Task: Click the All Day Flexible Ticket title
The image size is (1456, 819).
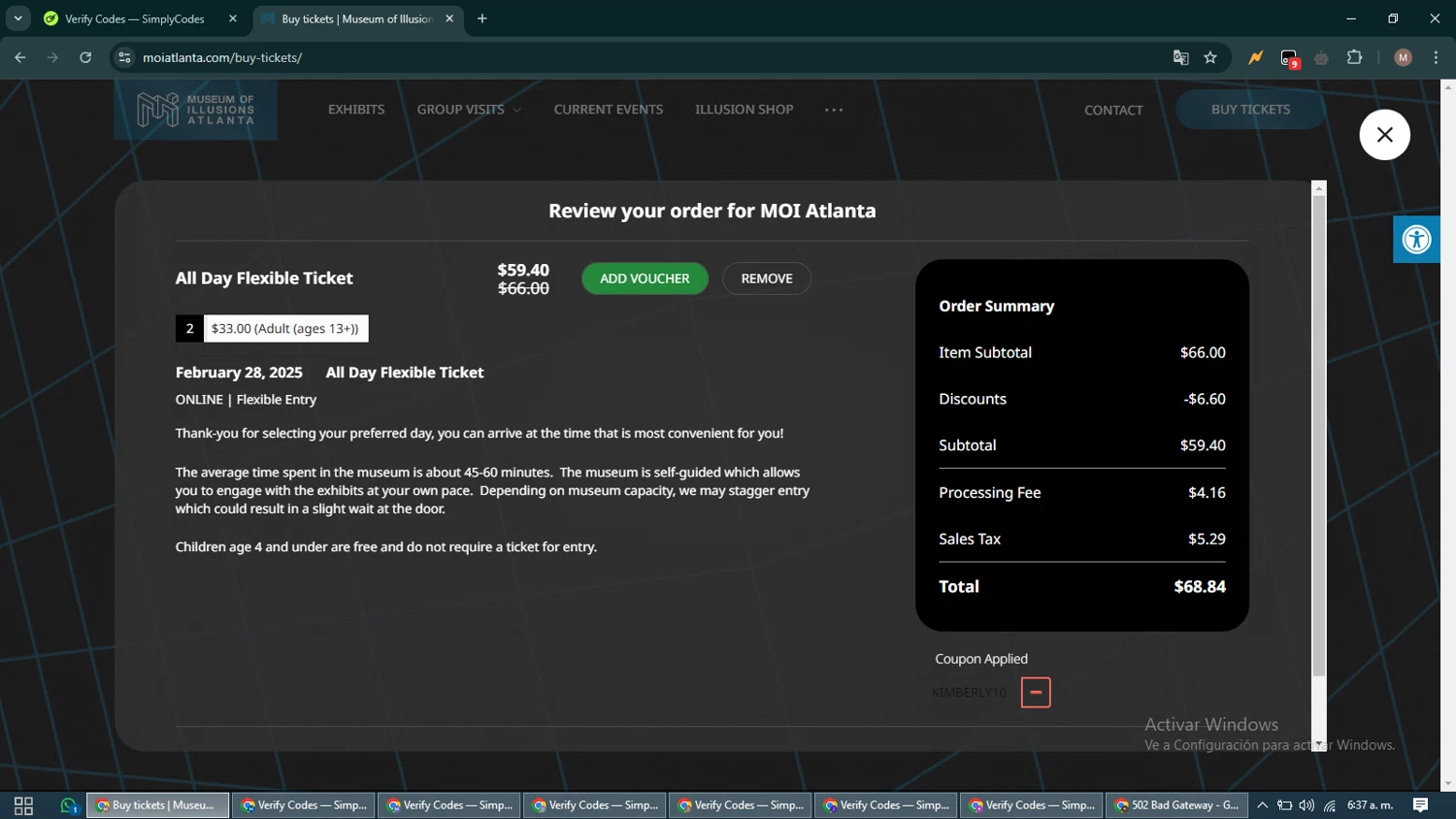Action: click(264, 278)
